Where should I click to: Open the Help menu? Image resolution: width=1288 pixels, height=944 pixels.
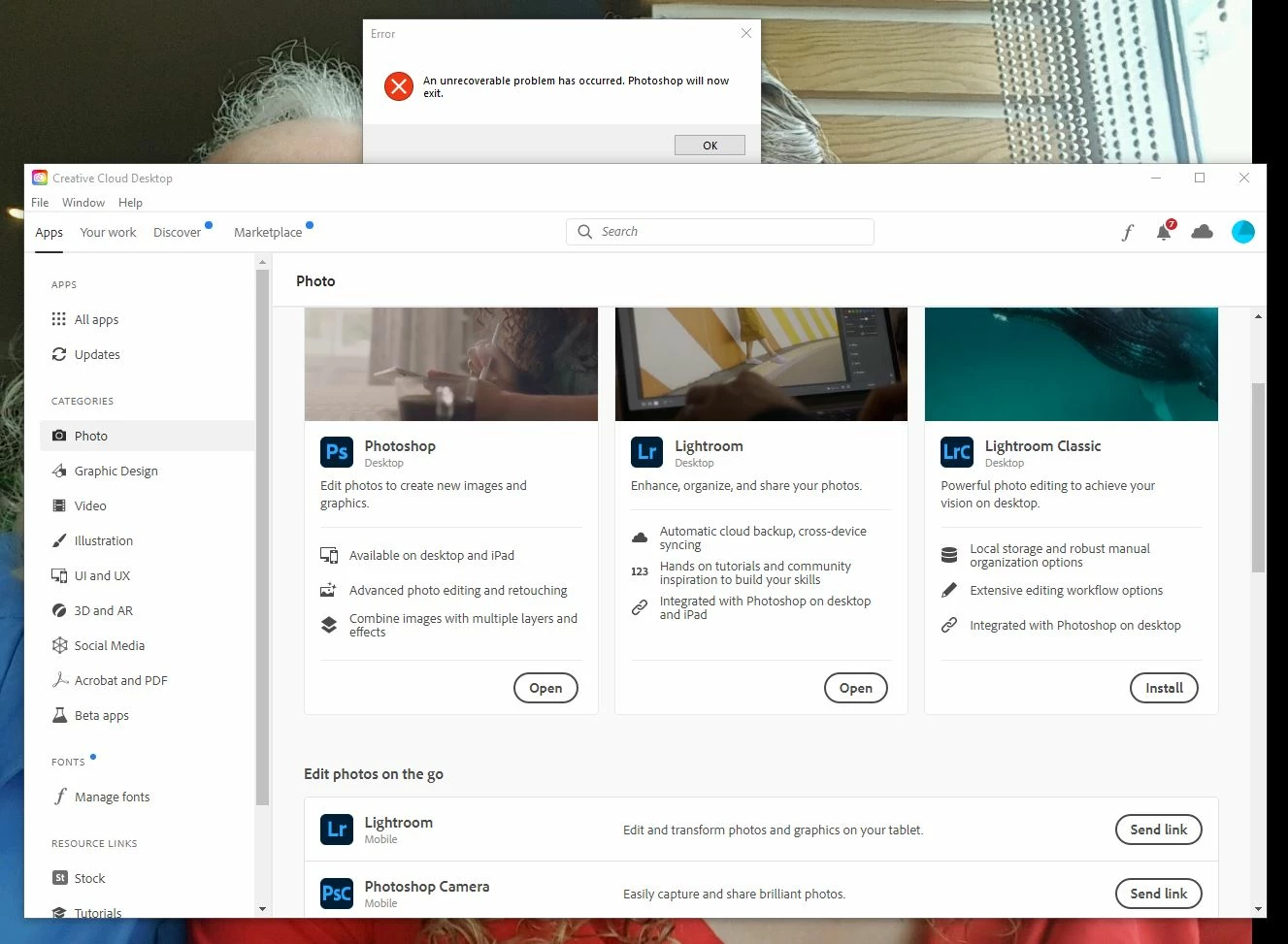click(x=130, y=203)
